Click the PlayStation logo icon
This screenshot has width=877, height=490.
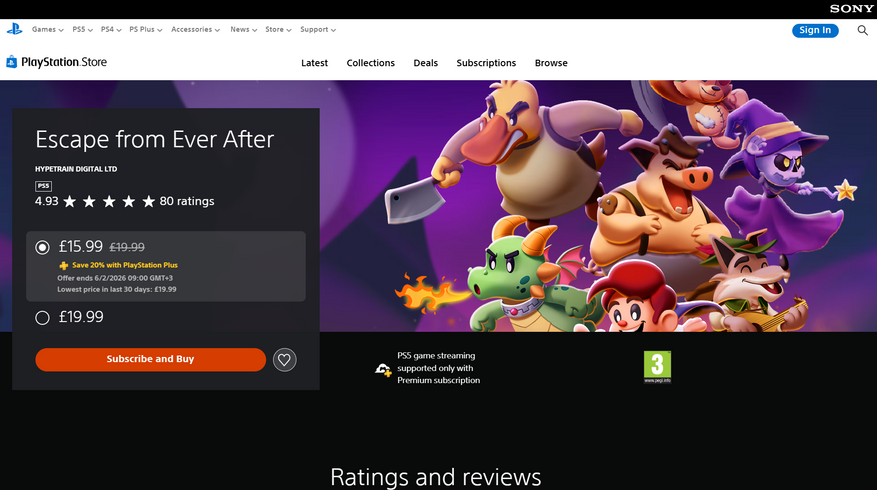[x=15, y=29]
